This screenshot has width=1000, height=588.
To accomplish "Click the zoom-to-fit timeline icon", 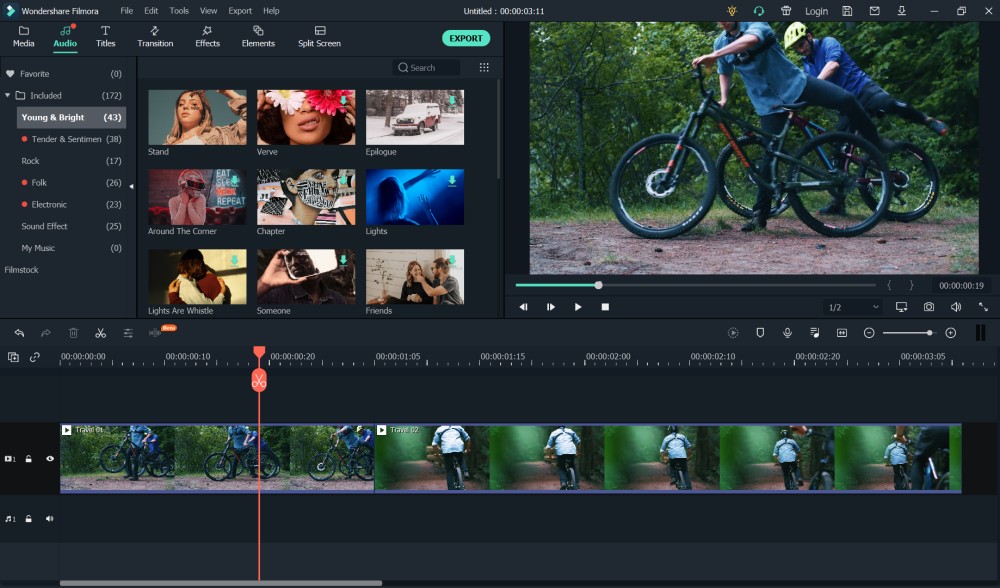I will [843, 332].
